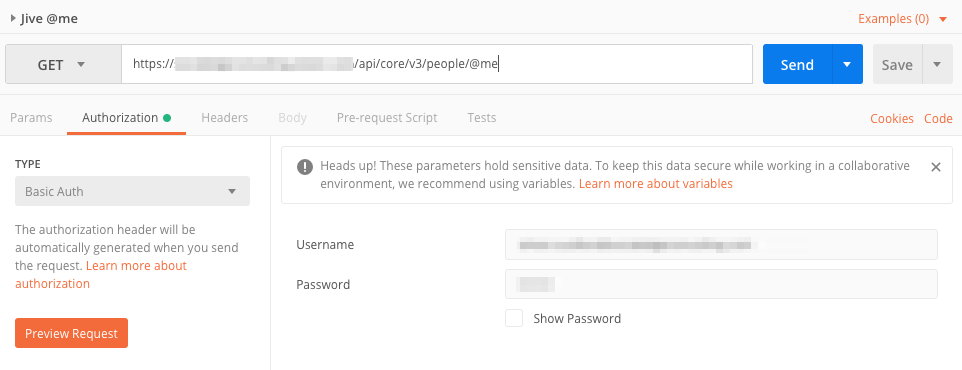This screenshot has height=370, width=962.
Task: Open the GET method dropdown
Action: [x=63, y=64]
